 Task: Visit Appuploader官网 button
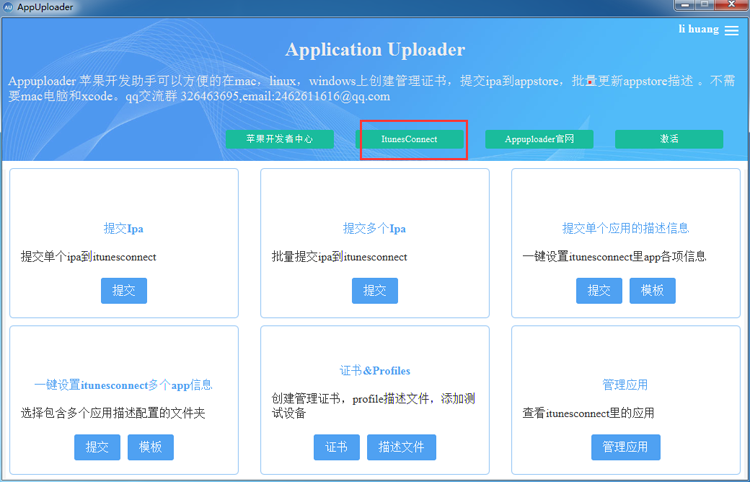click(539, 139)
